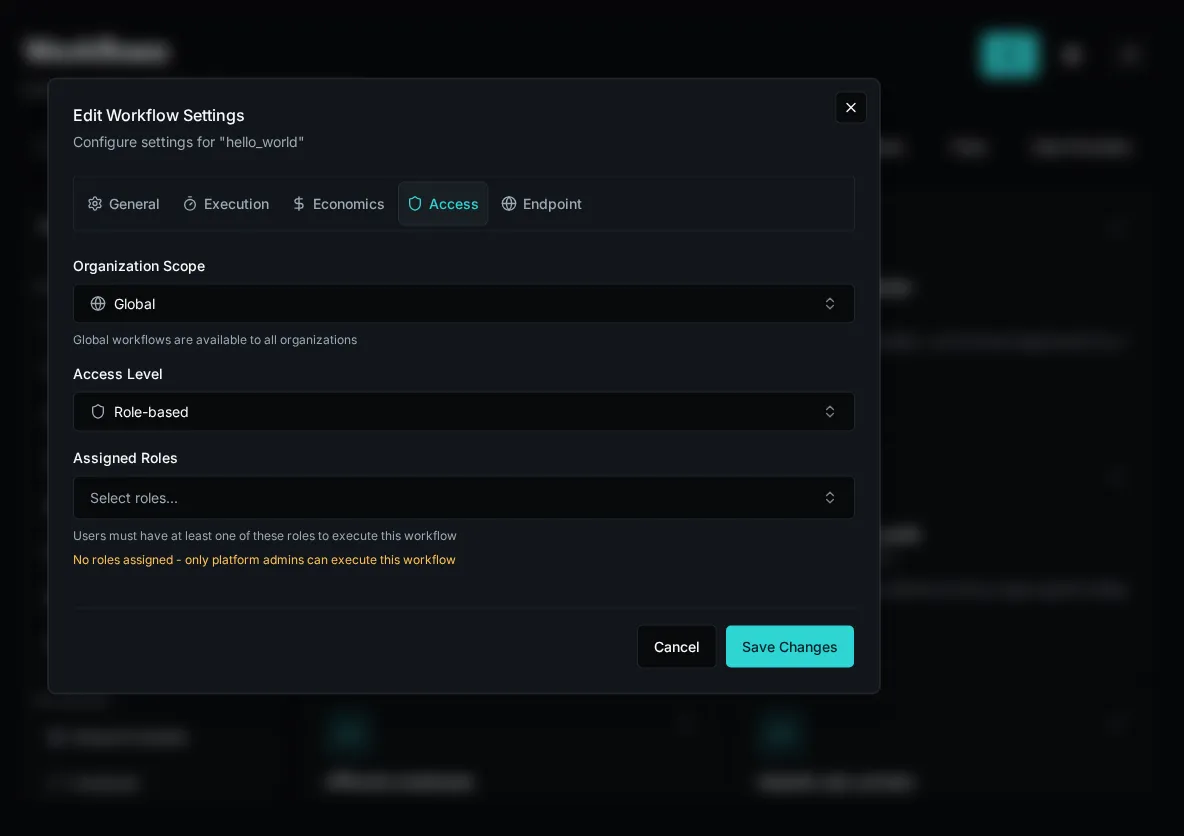This screenshot has width=1184, height=836.
Task: Open the Select roles dropdown
Action: (x=464, y=498)
